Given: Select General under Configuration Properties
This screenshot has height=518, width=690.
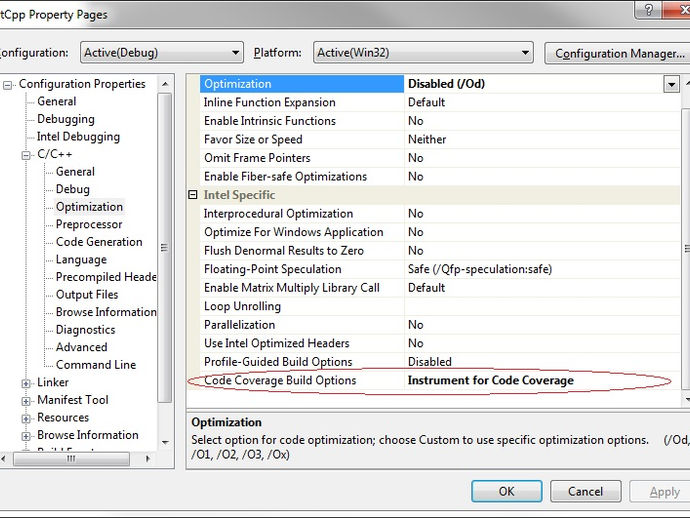Looking at the screenshot, I should click(57, 101).
